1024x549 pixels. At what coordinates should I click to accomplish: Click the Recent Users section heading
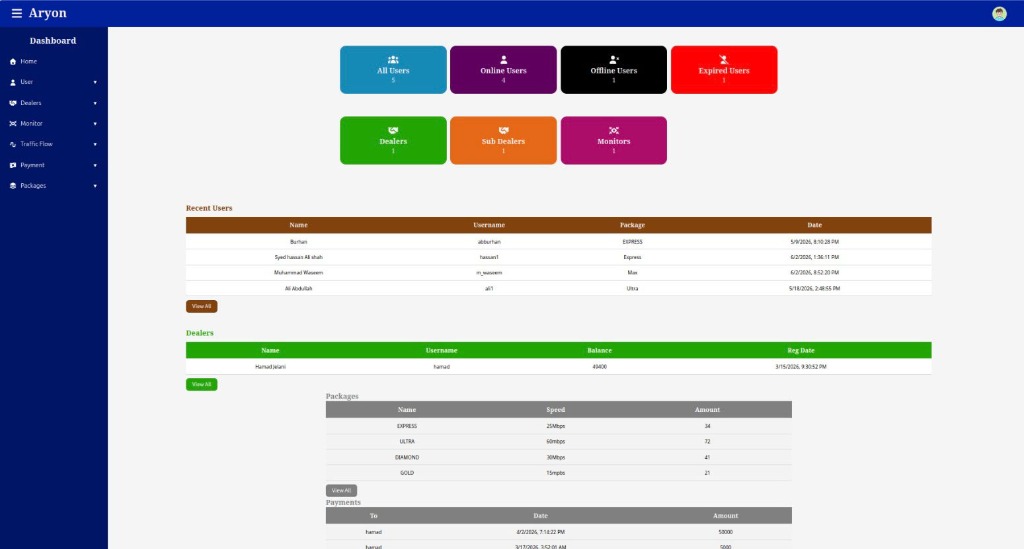(x=209, y=208)
